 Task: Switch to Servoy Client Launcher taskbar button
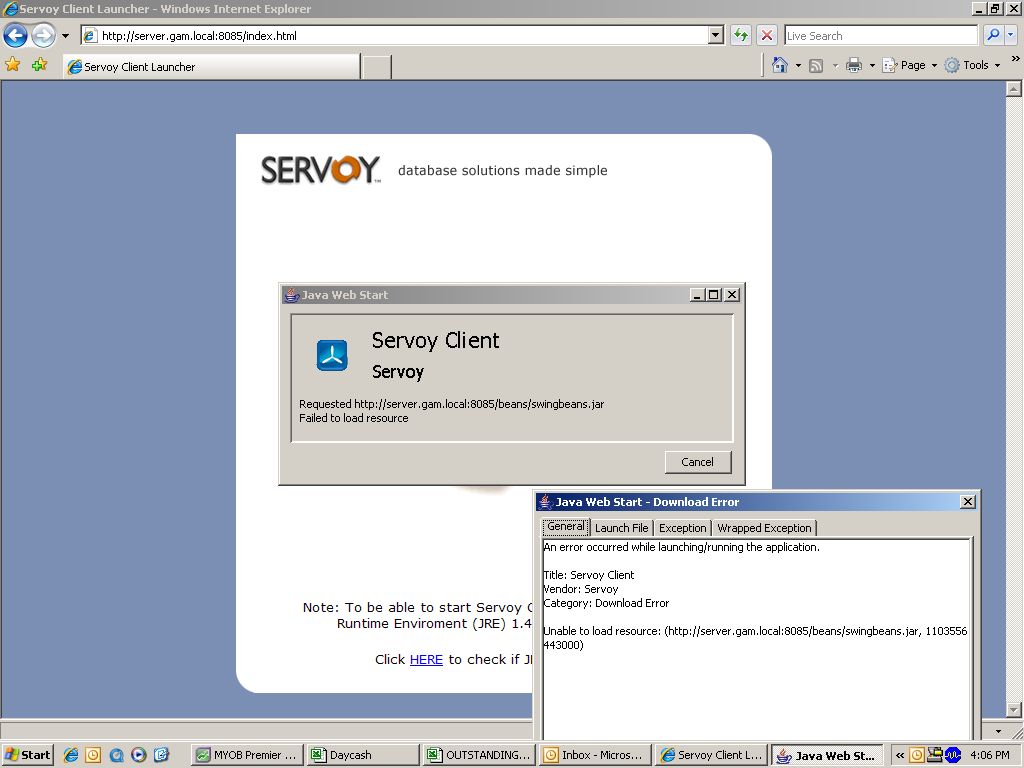tap(711, 755)
